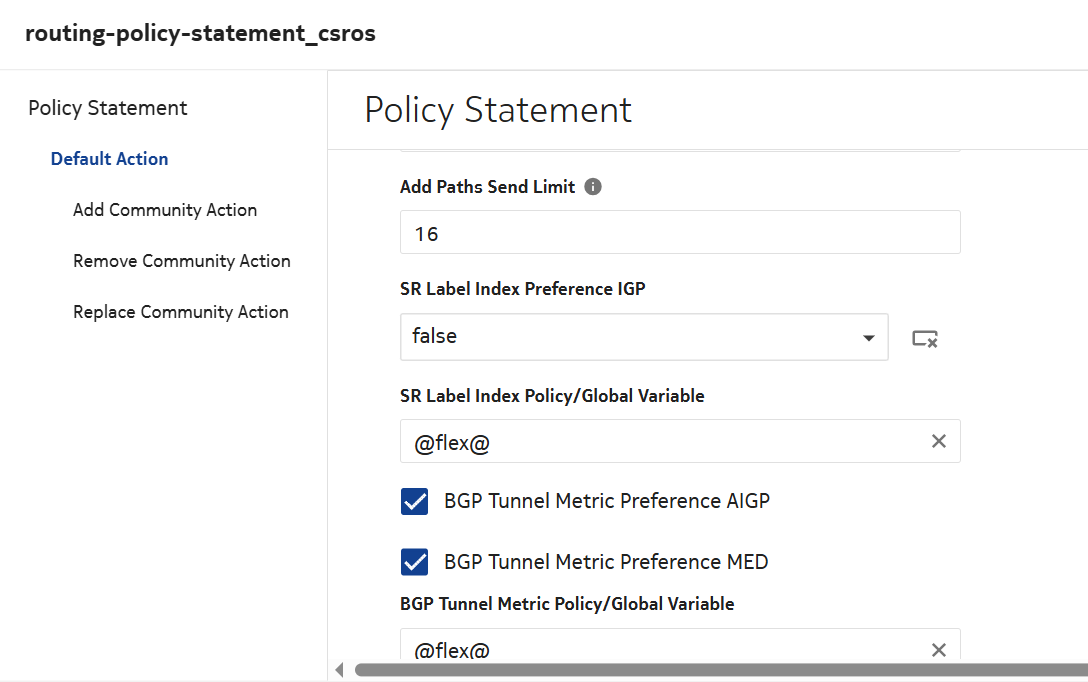The height and width of the screenshot is (682, 1088).
Task: Click the routing-policy-statement_csros page title
Action: click(200, 33)
